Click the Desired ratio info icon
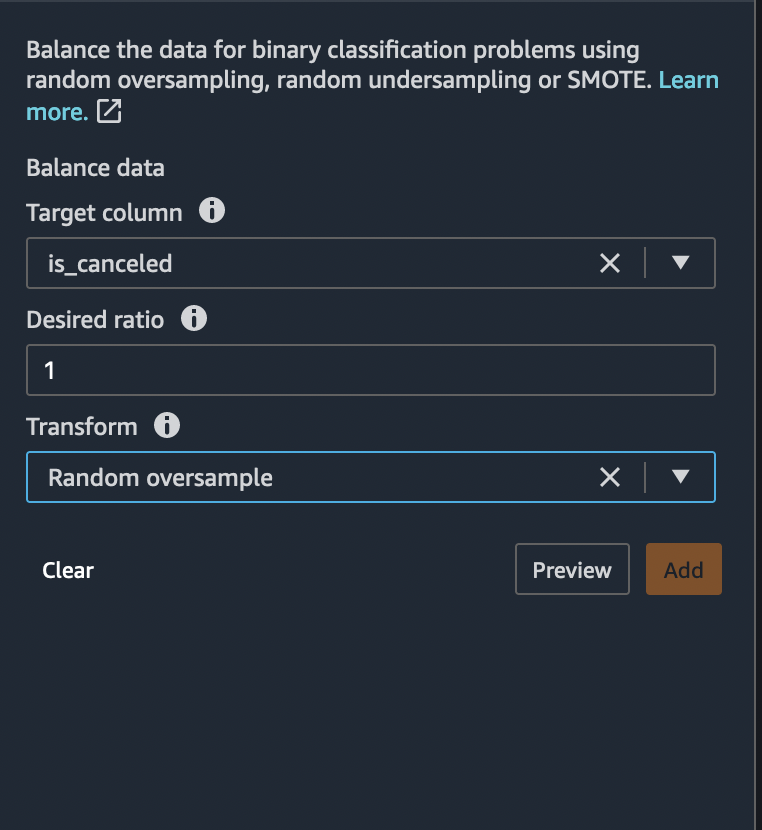 pyautogui.click(x=194, y=318)
